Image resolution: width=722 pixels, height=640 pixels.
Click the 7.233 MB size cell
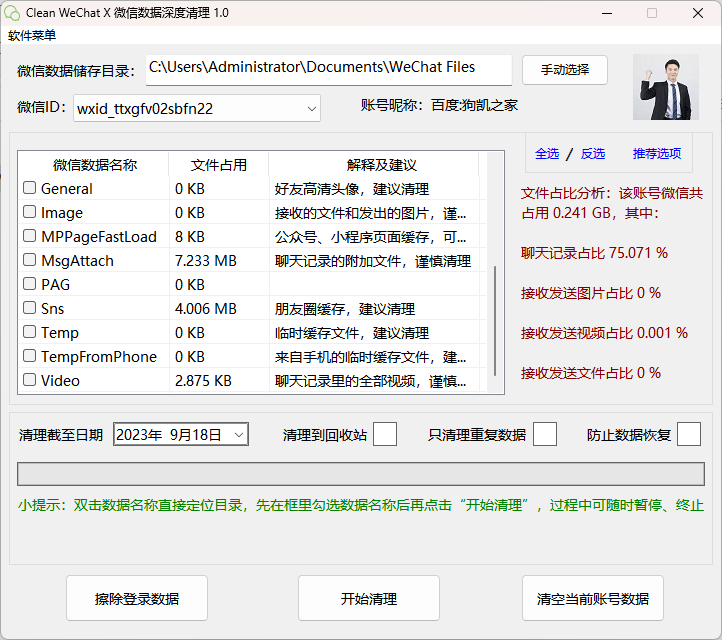[x=206, y=261]
